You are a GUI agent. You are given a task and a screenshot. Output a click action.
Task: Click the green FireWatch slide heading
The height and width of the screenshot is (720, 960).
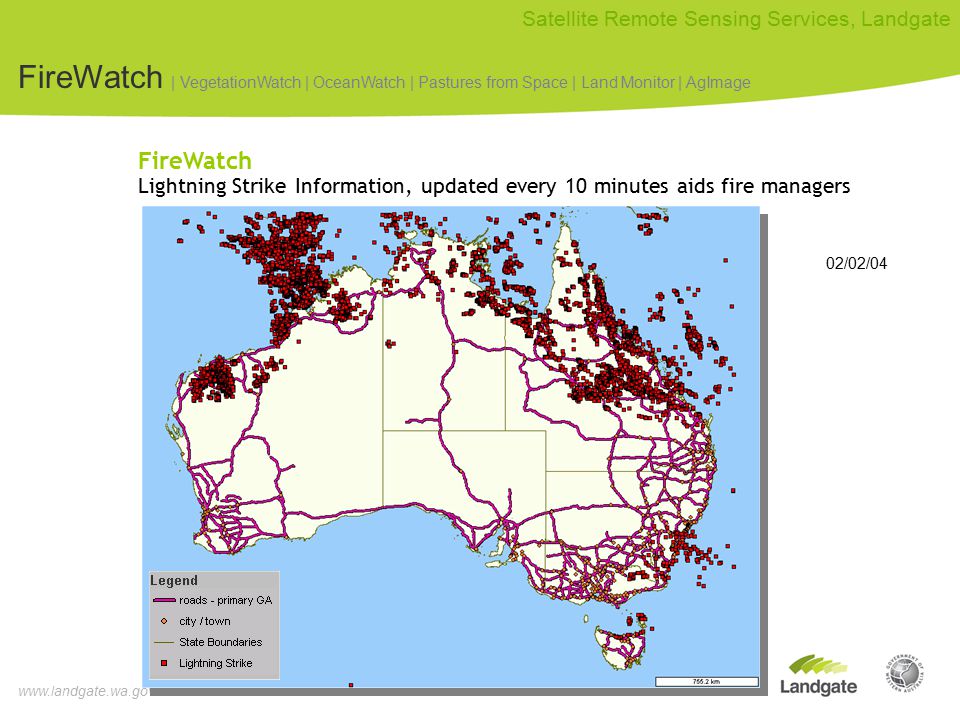[195, 160]
